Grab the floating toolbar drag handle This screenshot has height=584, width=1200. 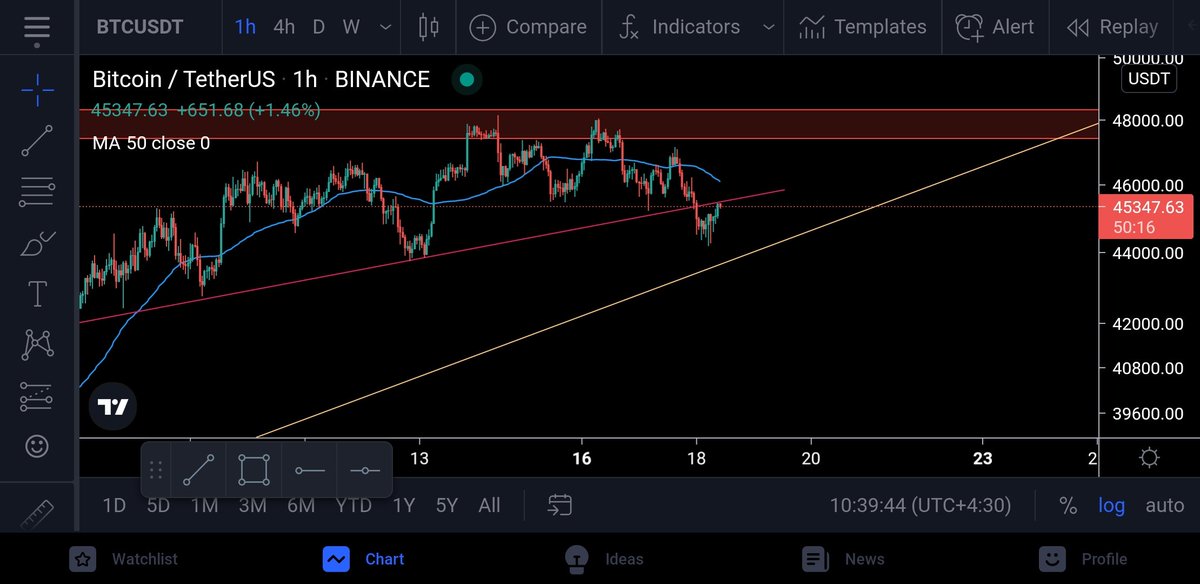pos(155,470)
